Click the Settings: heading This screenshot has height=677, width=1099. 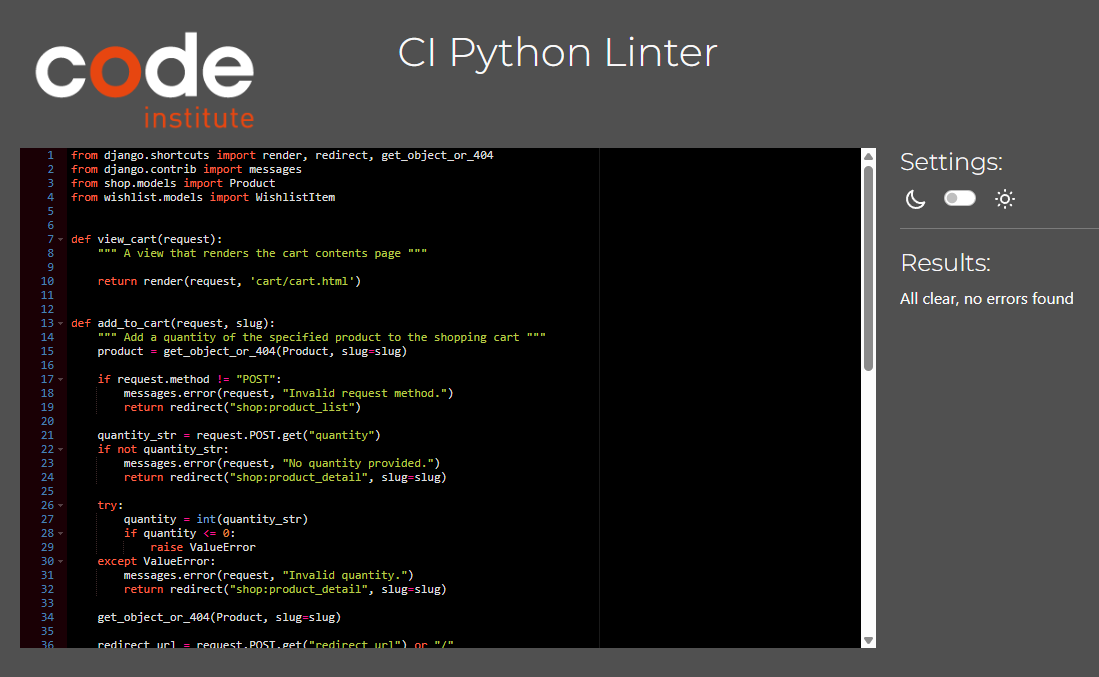click(951, 162)
